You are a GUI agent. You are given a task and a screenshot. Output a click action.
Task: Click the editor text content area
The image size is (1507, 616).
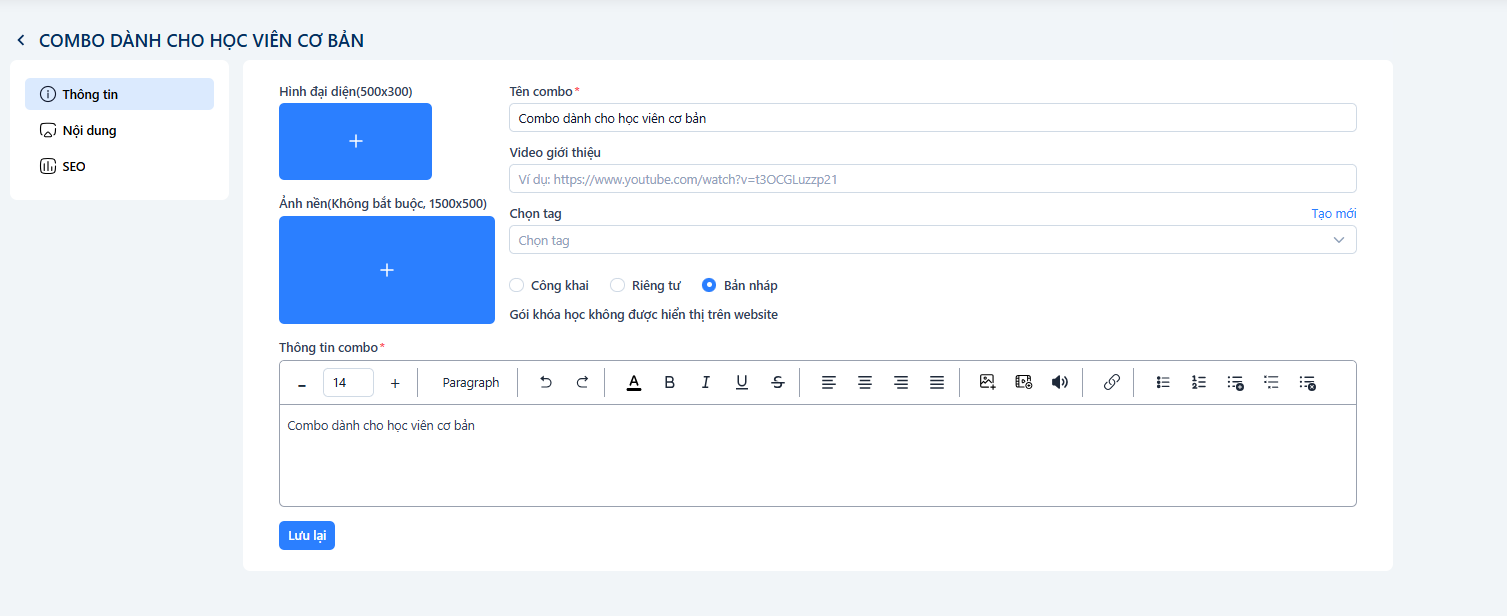(x=818, y=455)
